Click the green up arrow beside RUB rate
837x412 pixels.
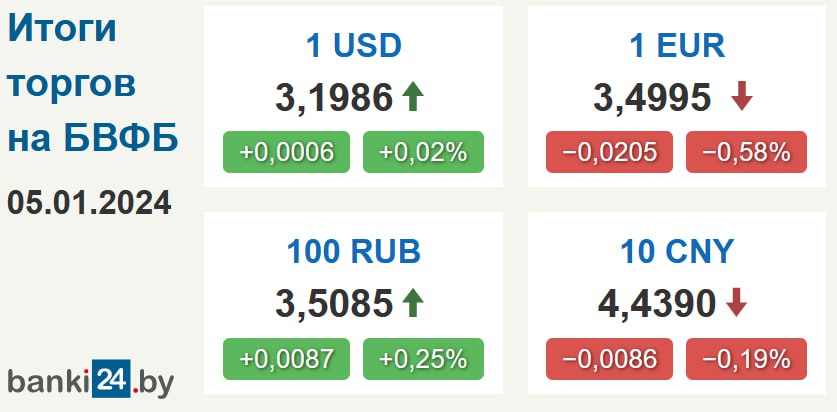click(412, 303)
